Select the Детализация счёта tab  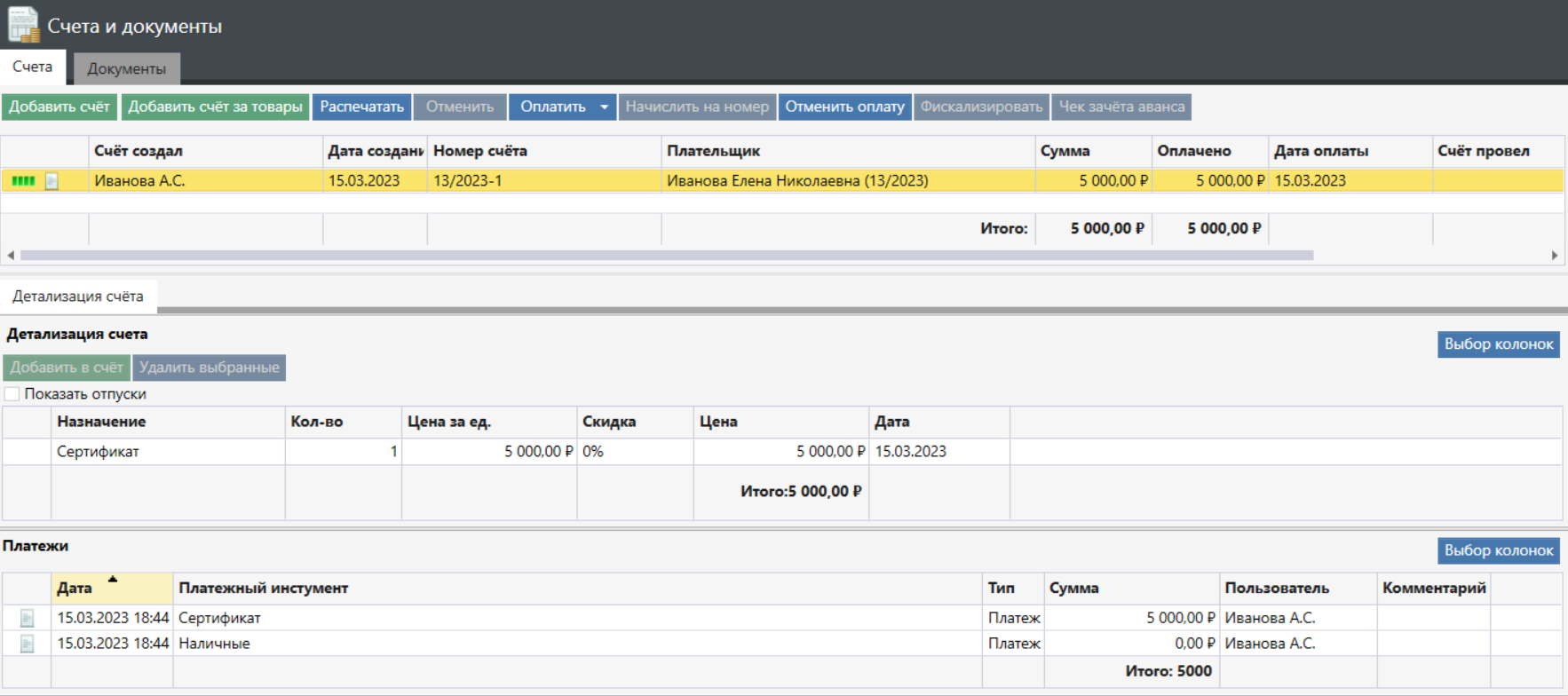78,297
